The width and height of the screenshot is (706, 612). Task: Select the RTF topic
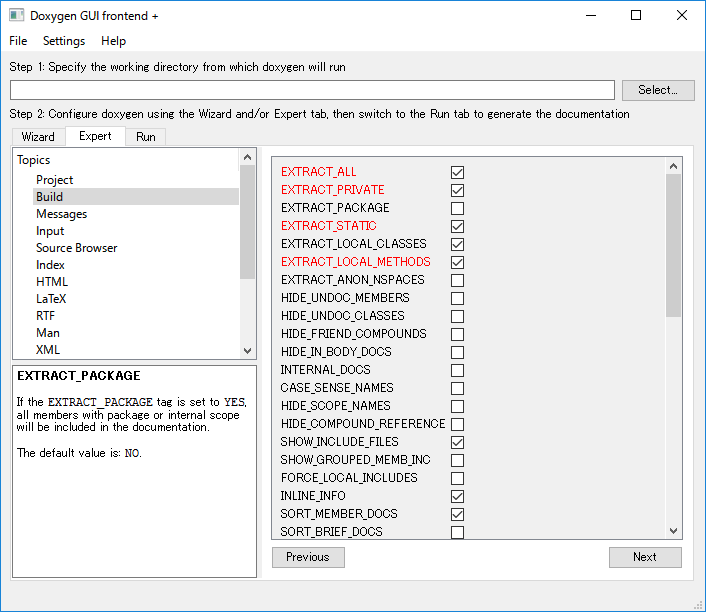click(x=45, y=316)
